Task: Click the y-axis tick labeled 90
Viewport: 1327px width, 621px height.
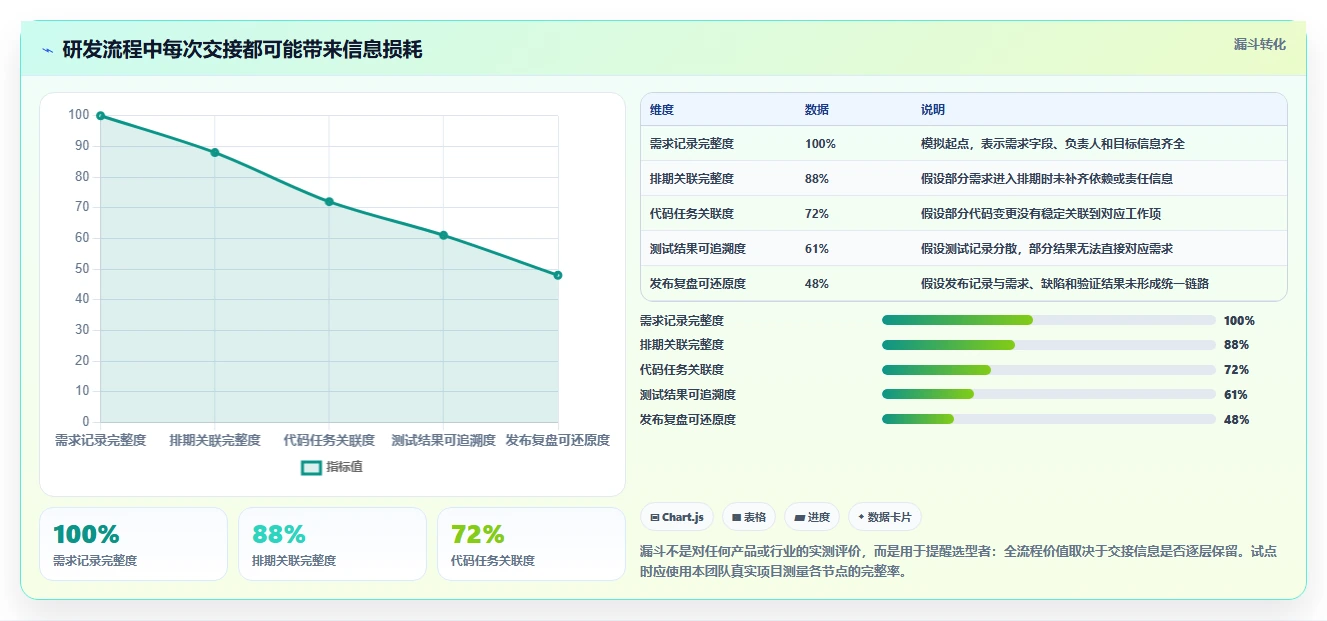Action: (82, 146)
